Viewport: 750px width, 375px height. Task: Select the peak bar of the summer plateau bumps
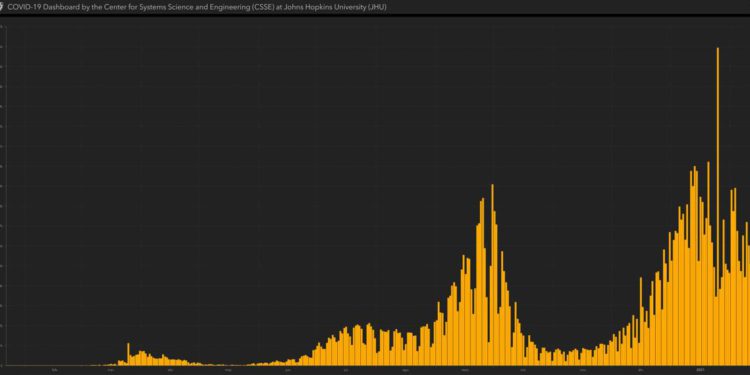[368, 344]
